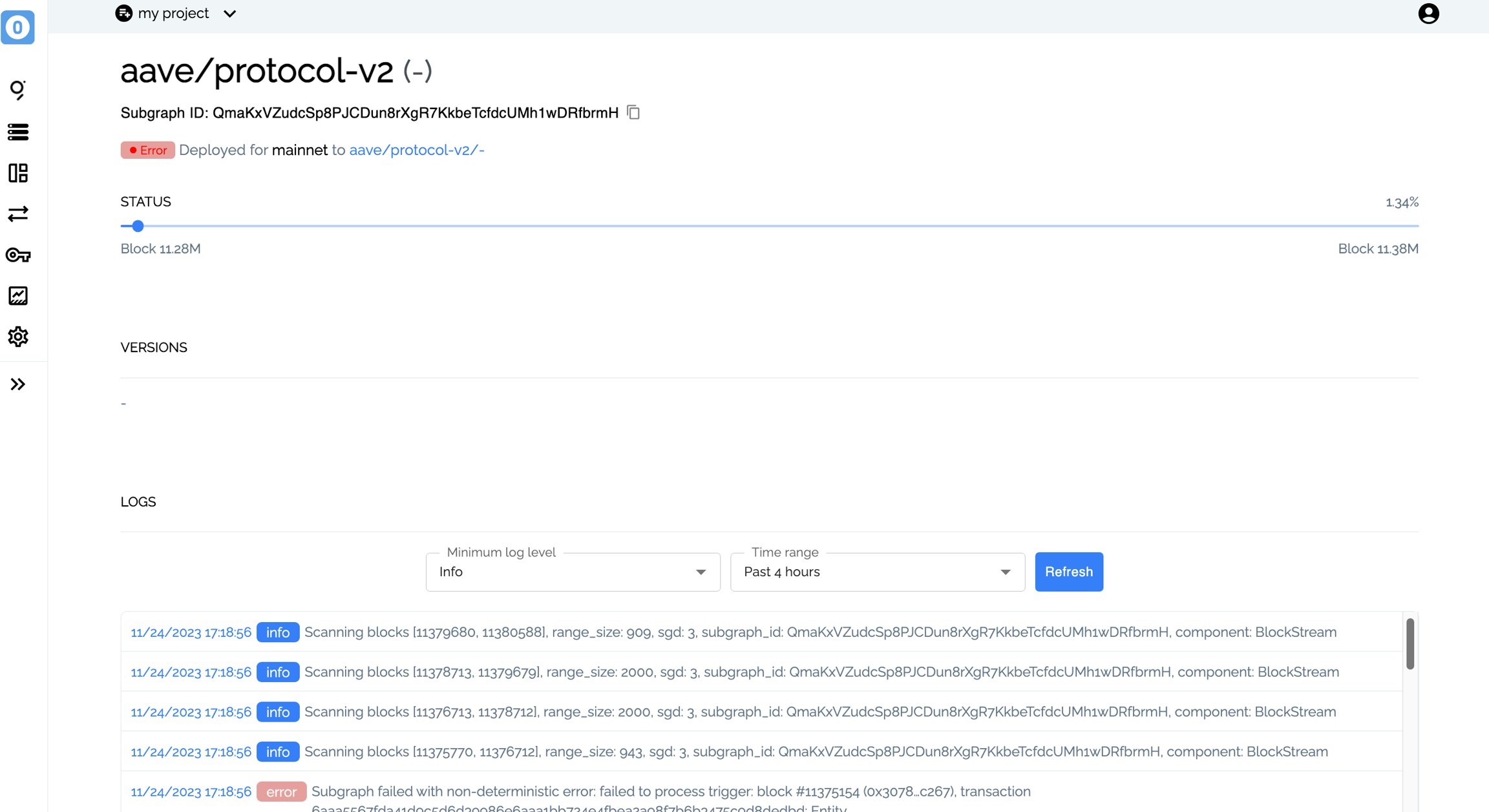Viewport: 1489px width, 812px height.
Task: Open the Minimum log level dropdown
Action: tap(573, 572)
